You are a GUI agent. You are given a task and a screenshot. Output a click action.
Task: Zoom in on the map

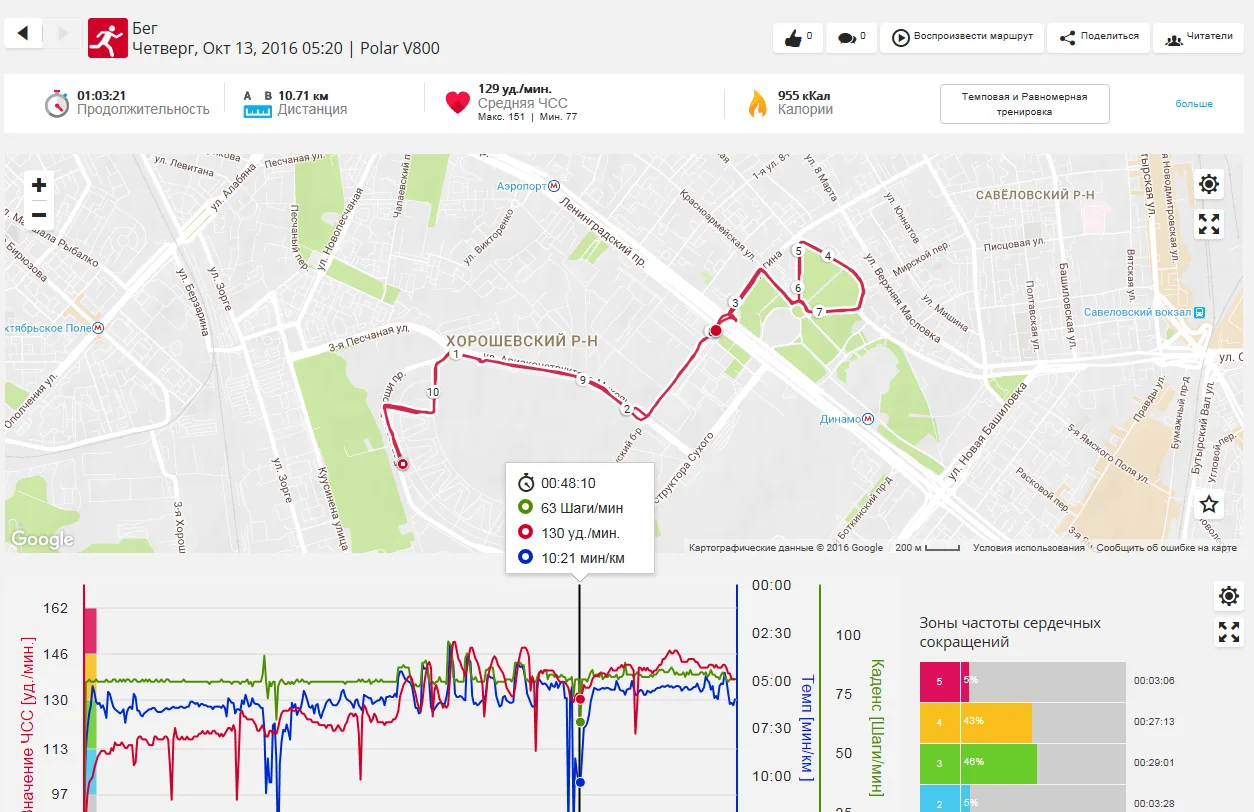(39, 185)
